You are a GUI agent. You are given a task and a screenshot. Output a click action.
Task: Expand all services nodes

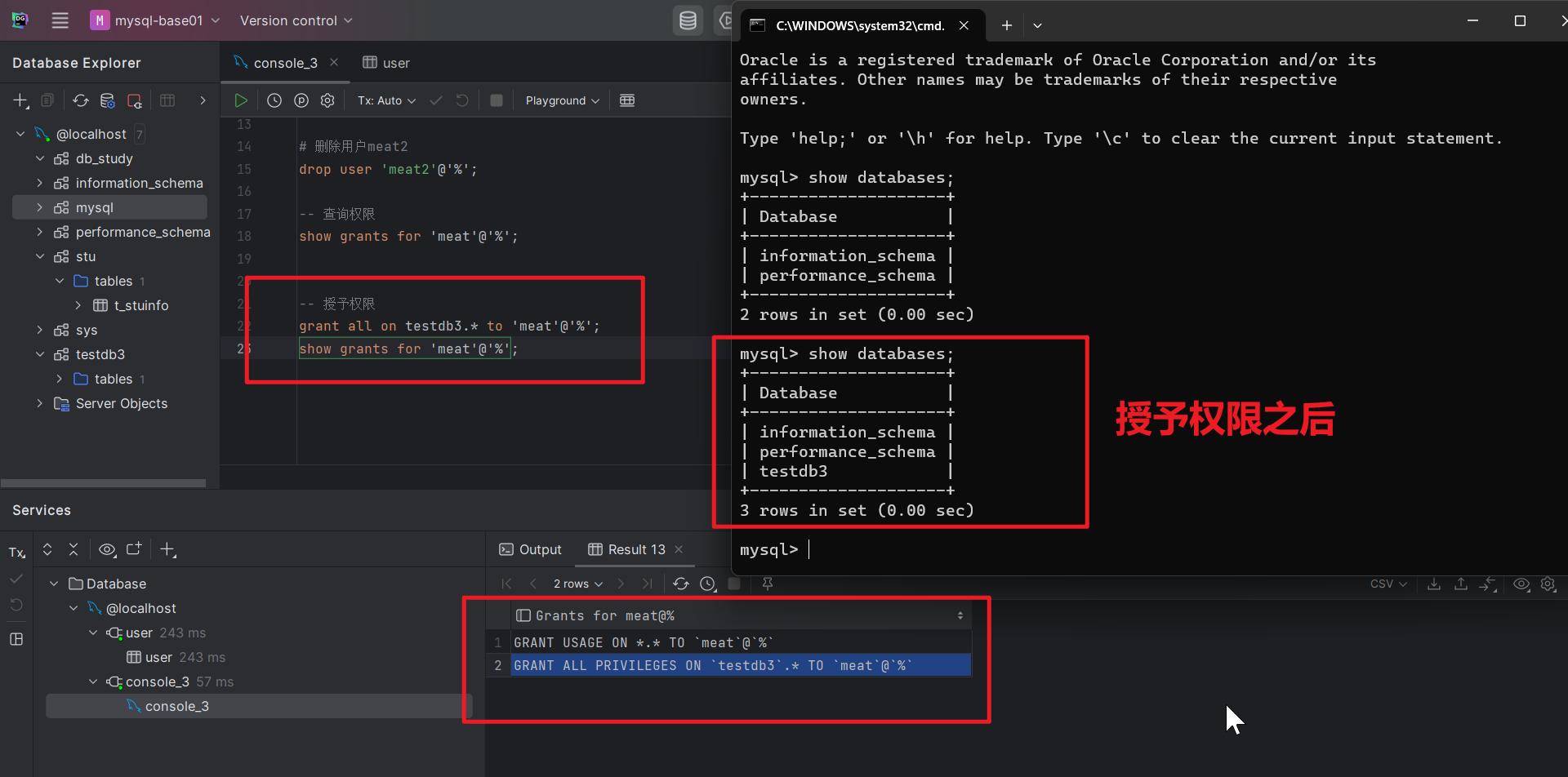click(x=47, y=549)
